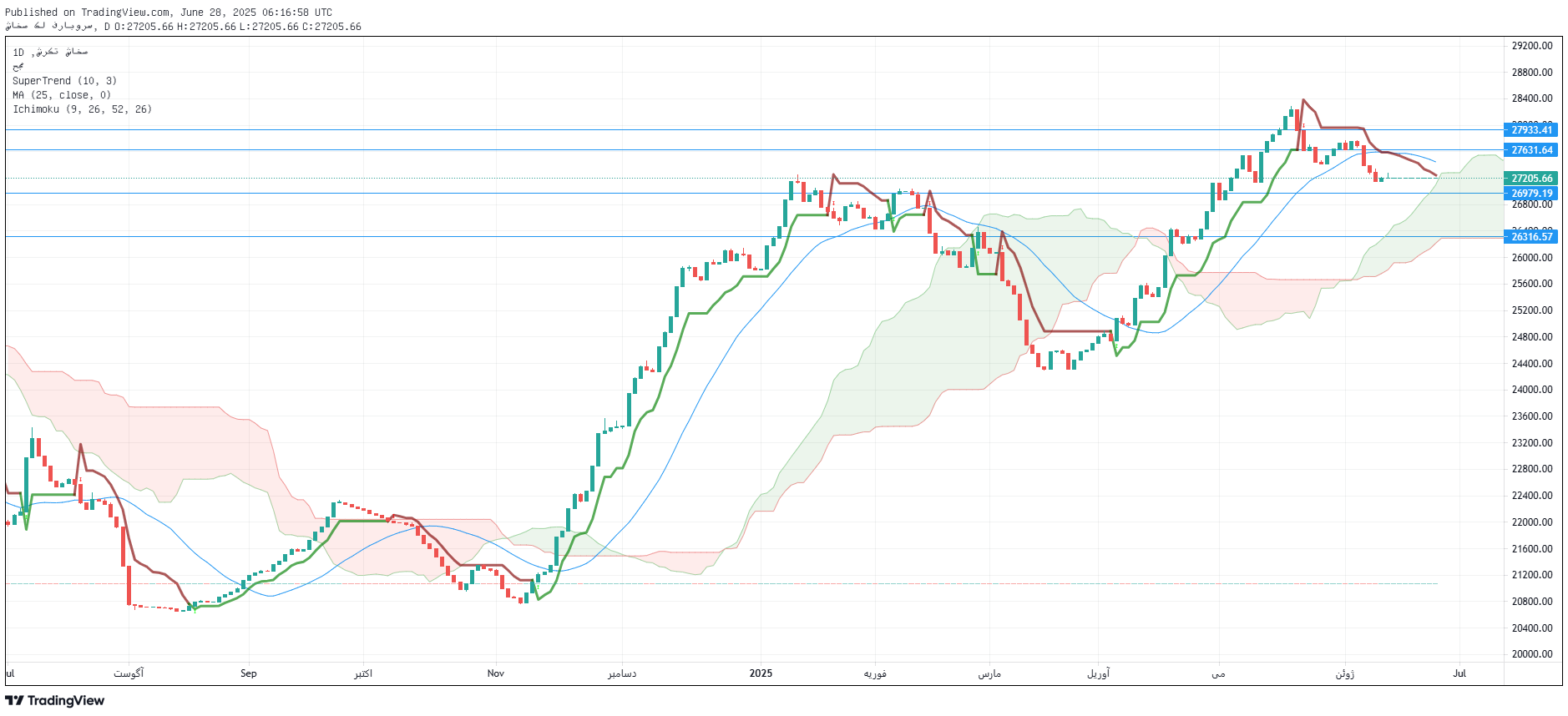Click the 29200.00 price axis label
The width and height of the screenshot is (1568, 716).
[1532, 46]
